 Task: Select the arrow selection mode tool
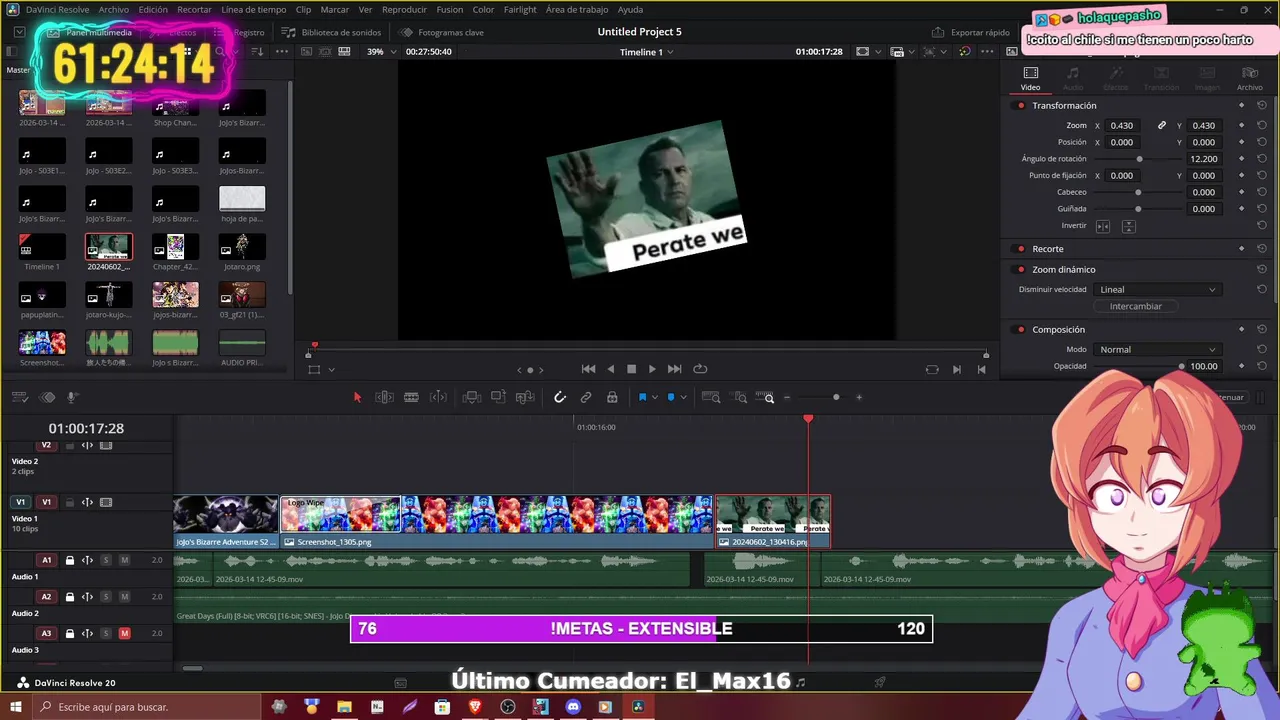pyautogui.click(x=357, y=397)
